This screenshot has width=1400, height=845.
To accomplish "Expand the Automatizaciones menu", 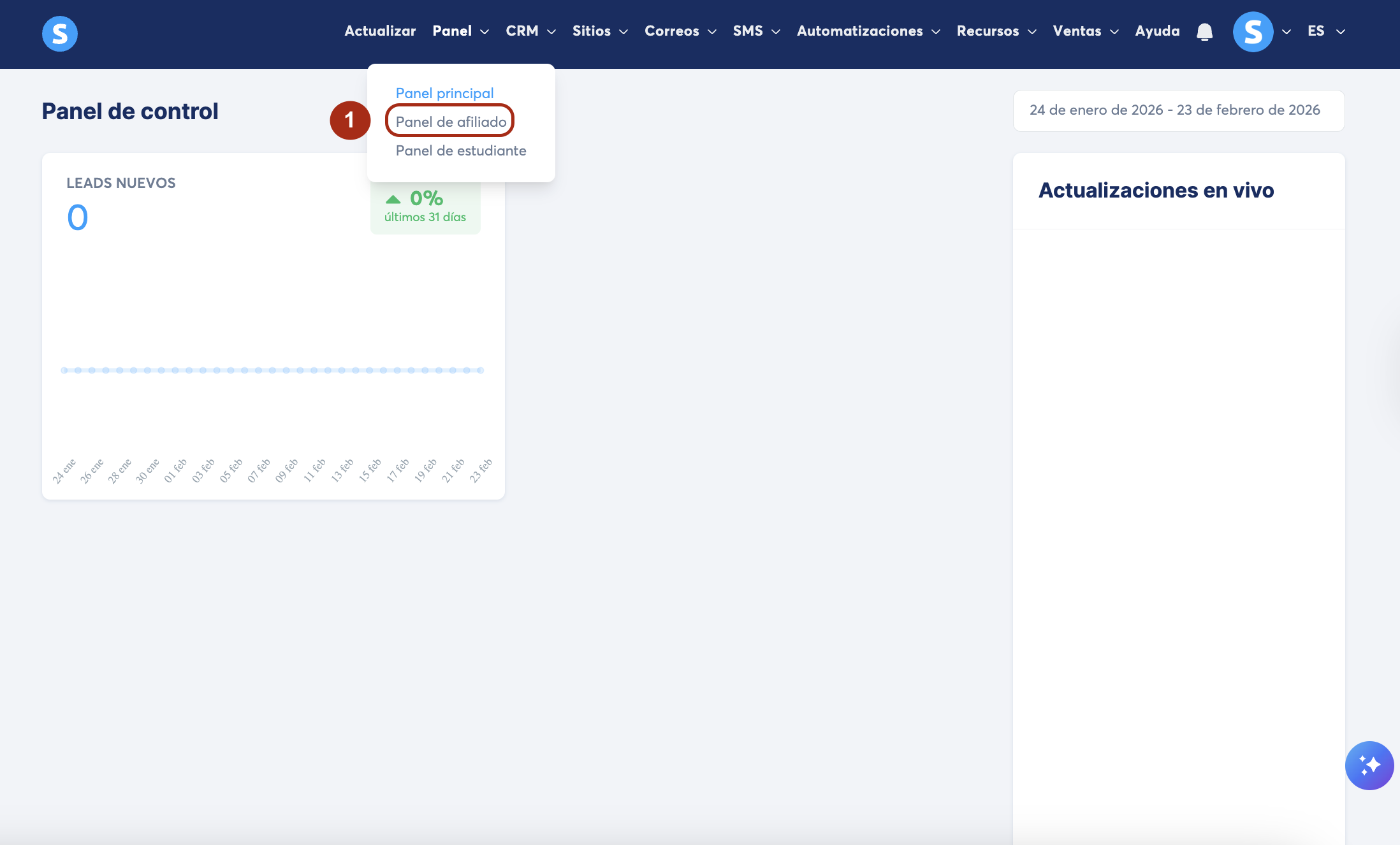I will pyautogui.click(x=868, y=31).
